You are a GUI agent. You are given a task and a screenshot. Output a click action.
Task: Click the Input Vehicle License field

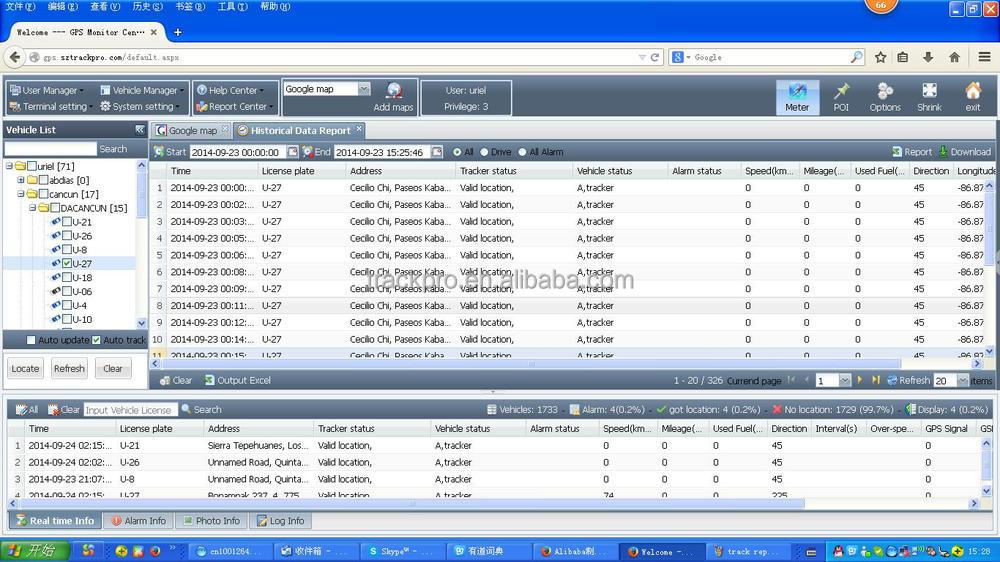130,410
